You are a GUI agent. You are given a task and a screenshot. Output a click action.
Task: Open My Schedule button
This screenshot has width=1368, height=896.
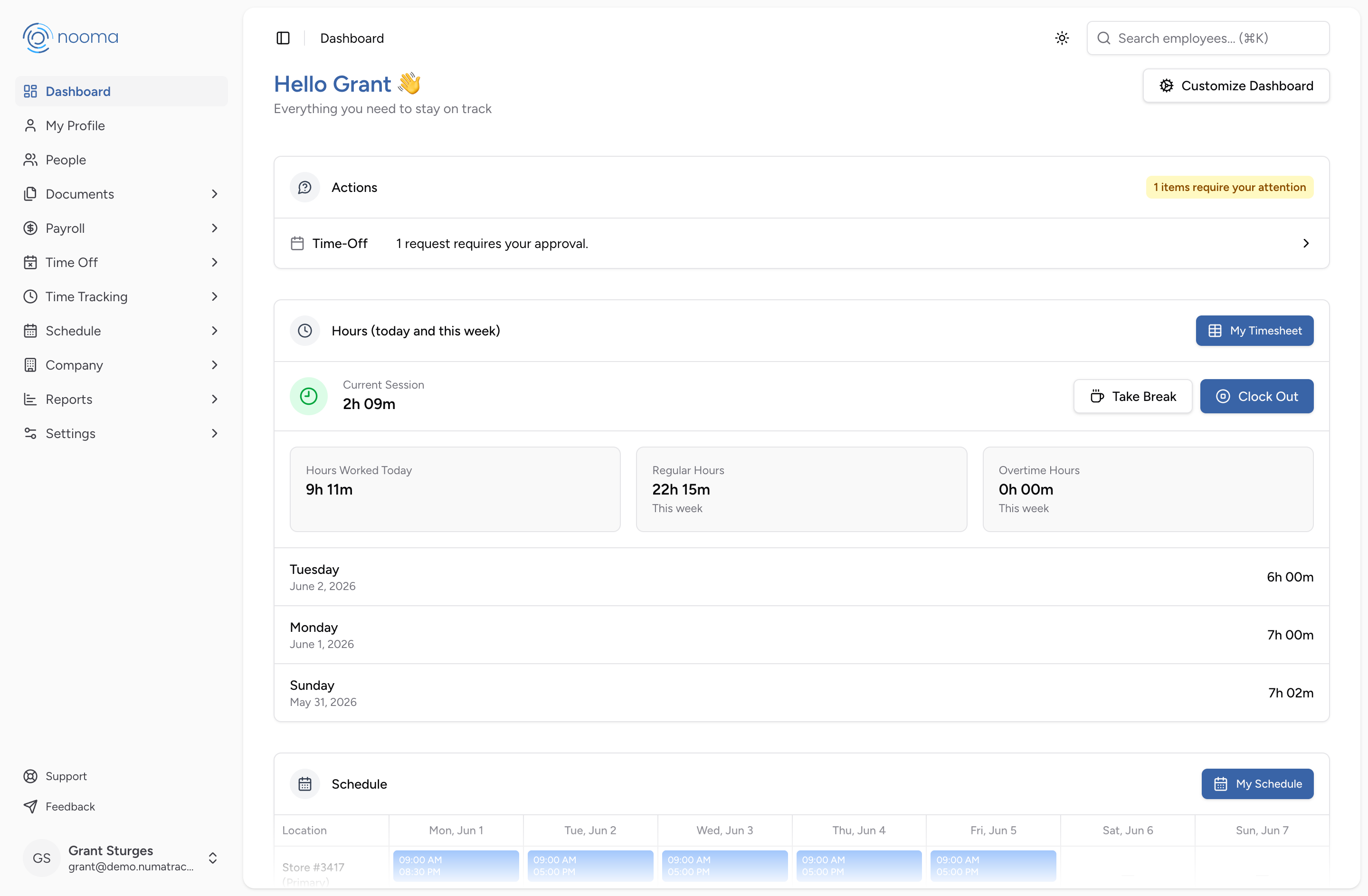coord(1257,783)
